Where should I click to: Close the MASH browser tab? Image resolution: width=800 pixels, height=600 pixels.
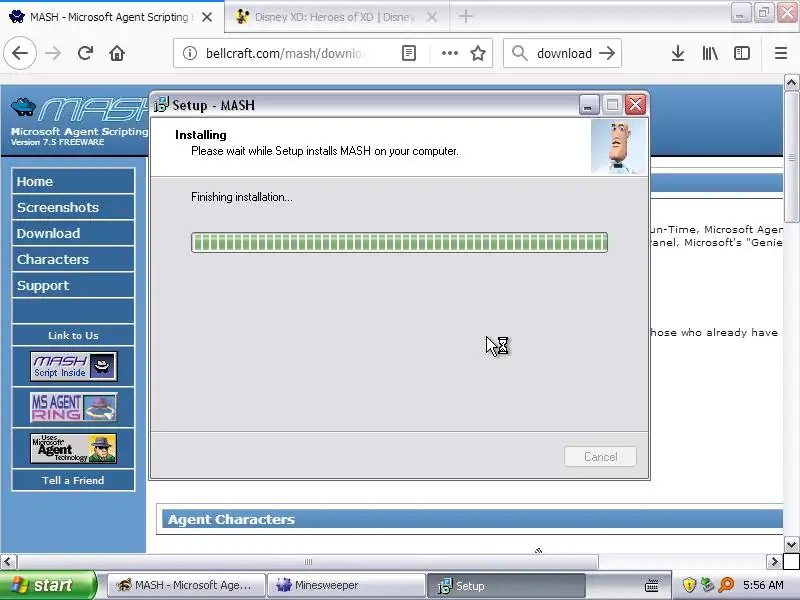pos(207,17)
